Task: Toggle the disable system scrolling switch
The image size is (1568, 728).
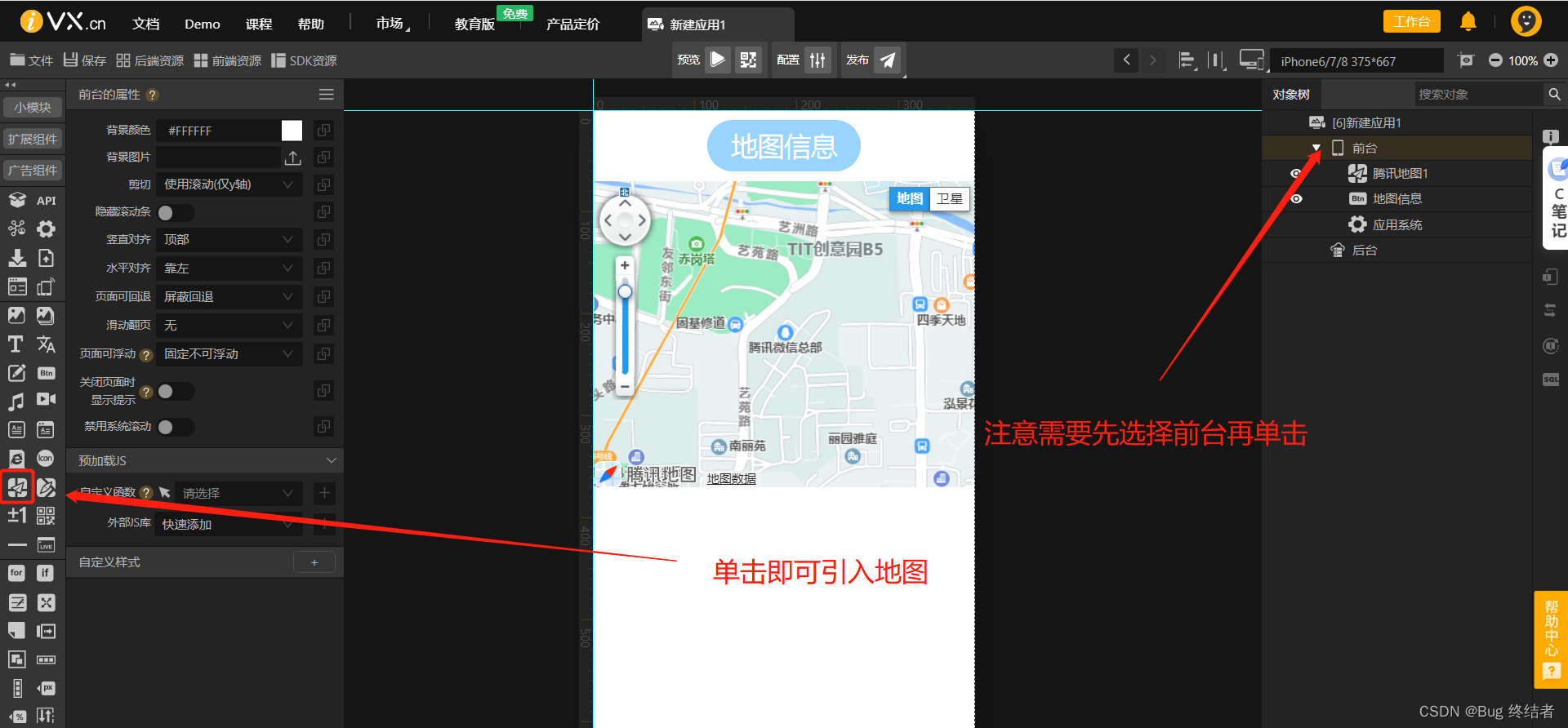Action: point(176,427)
